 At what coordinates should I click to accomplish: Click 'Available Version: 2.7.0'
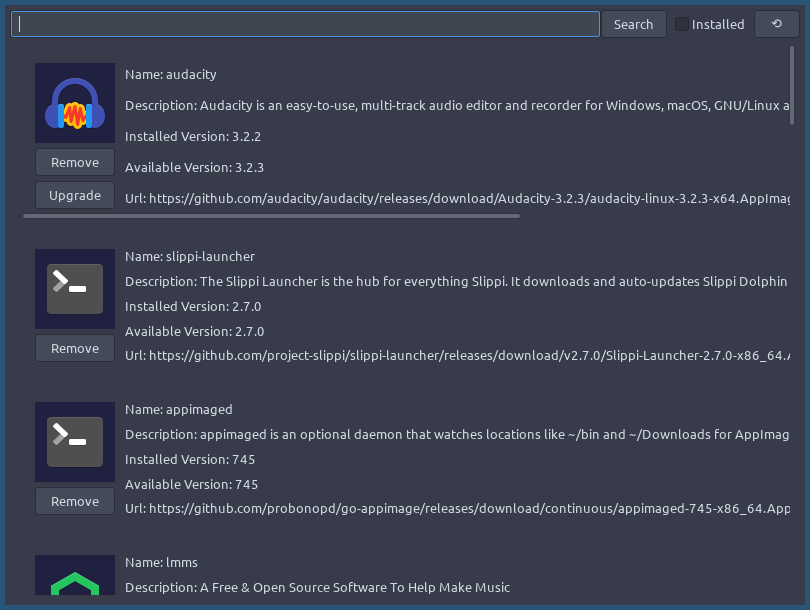tap(194, 331)
